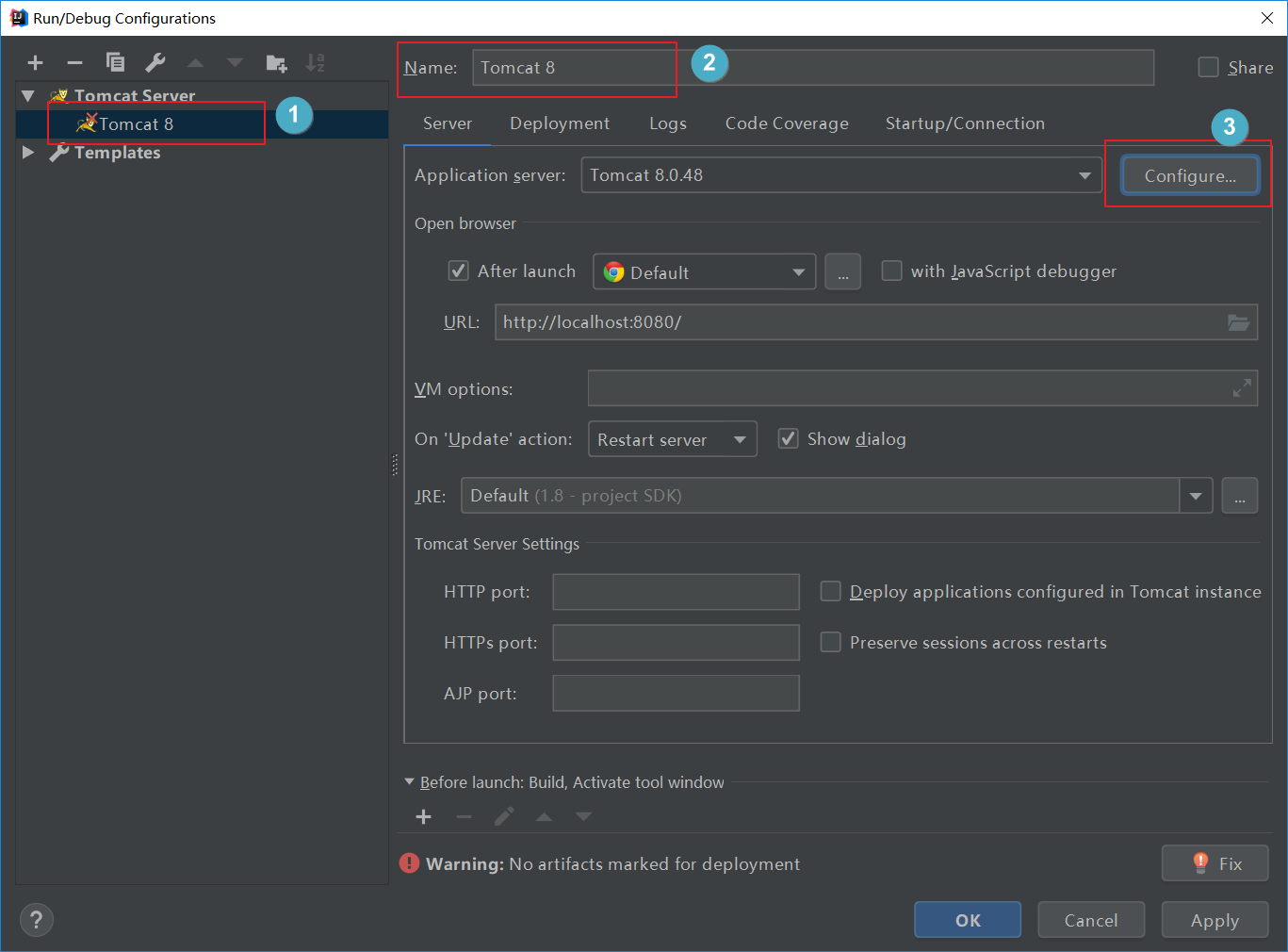Open JRE browse ellipsis button
1288x952 pixels.
point(1240,496)
